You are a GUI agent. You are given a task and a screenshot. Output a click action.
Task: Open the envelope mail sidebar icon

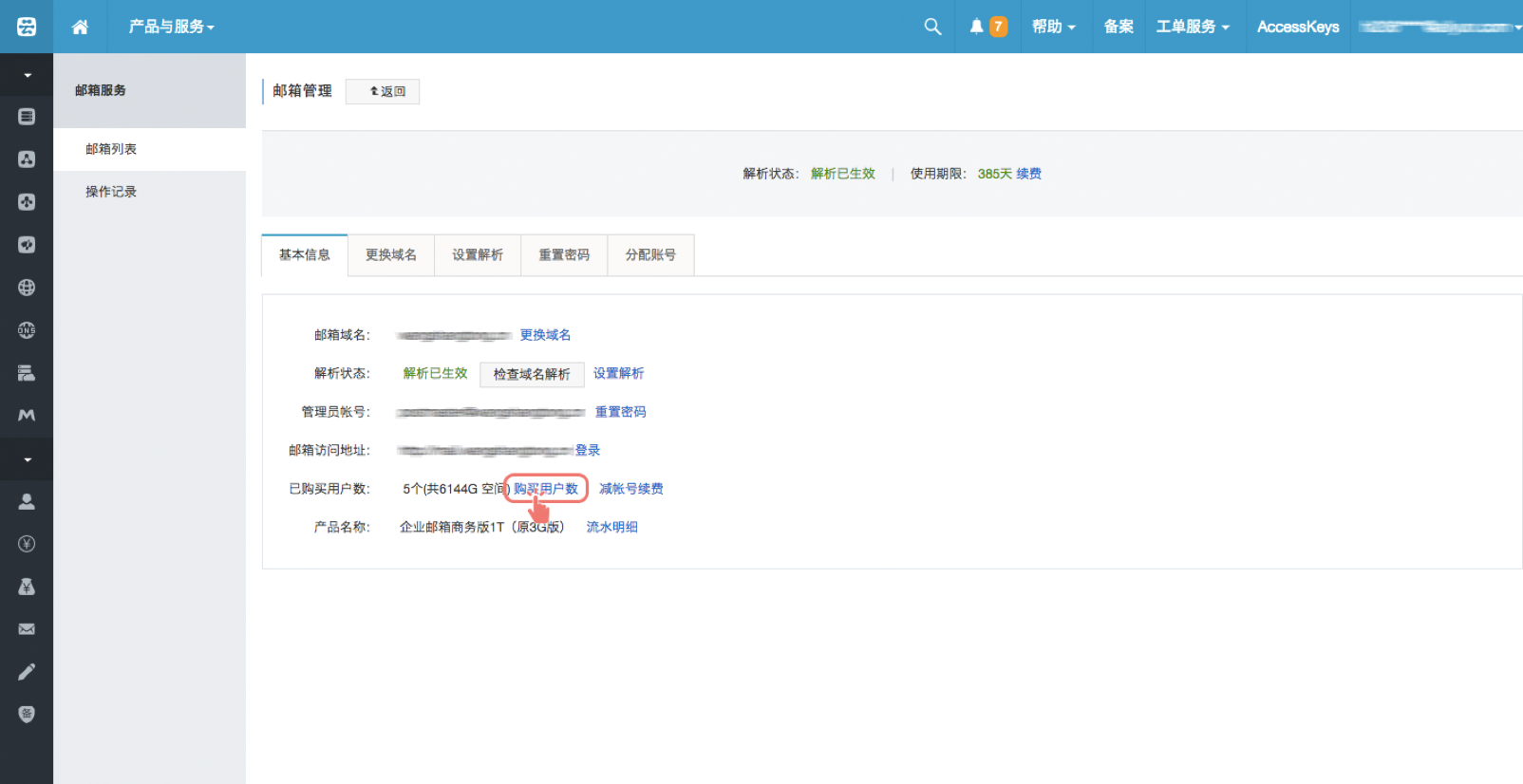click(x=27, y=629)
